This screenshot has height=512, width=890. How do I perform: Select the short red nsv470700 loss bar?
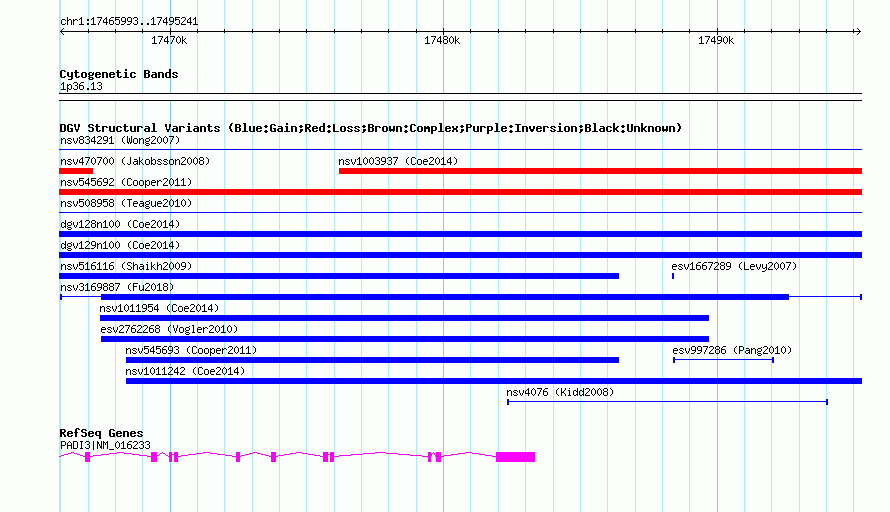click(x=76, y=171)
